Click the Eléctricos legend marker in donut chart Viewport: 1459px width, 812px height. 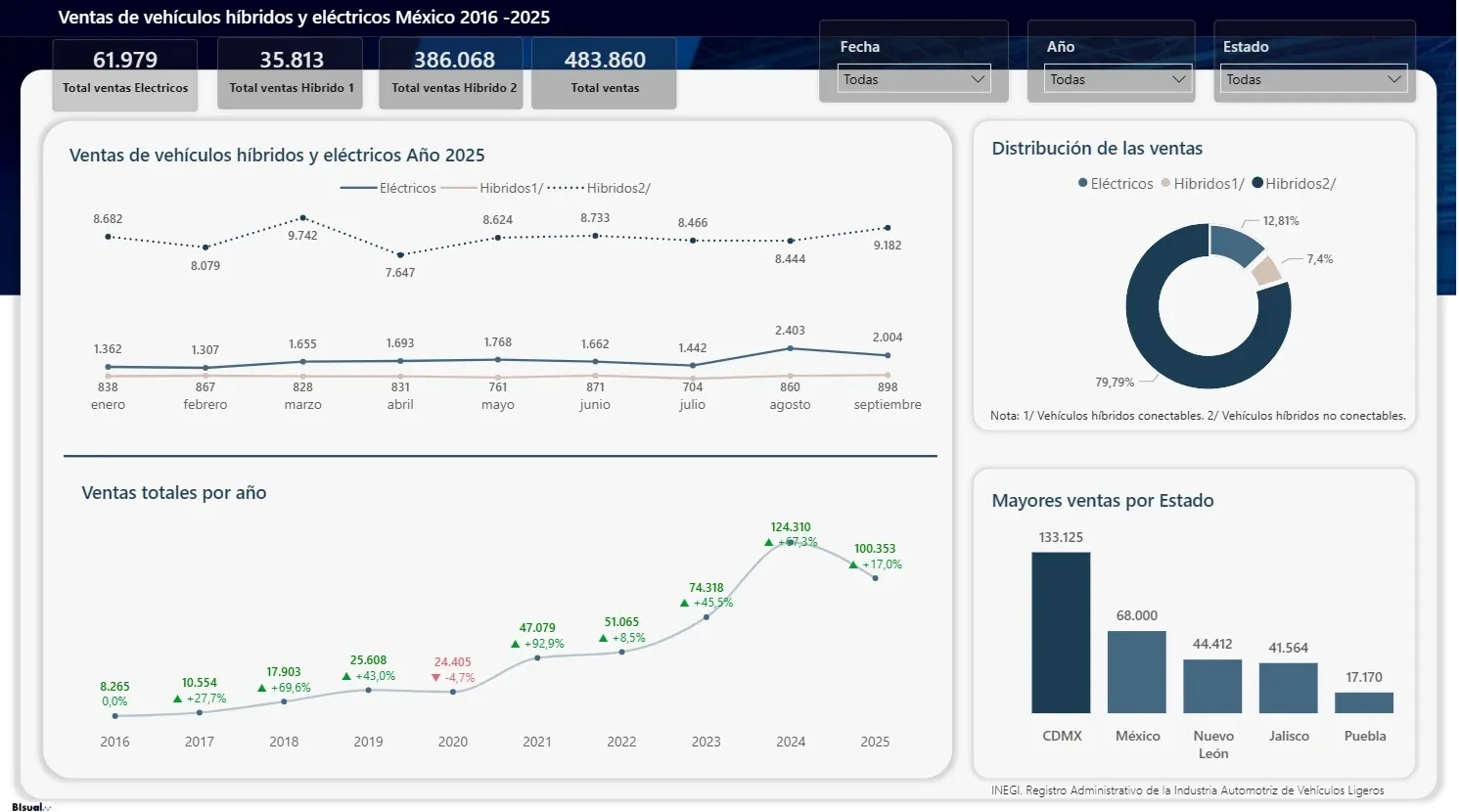click(x=1083, y=183)
